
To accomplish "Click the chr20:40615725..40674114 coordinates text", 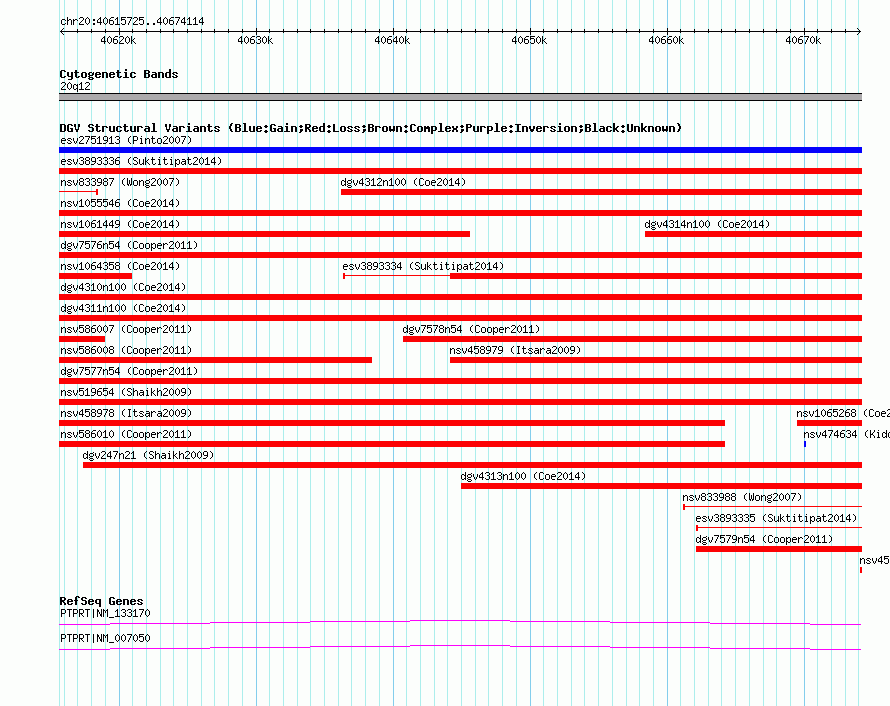I will point(132,22).
